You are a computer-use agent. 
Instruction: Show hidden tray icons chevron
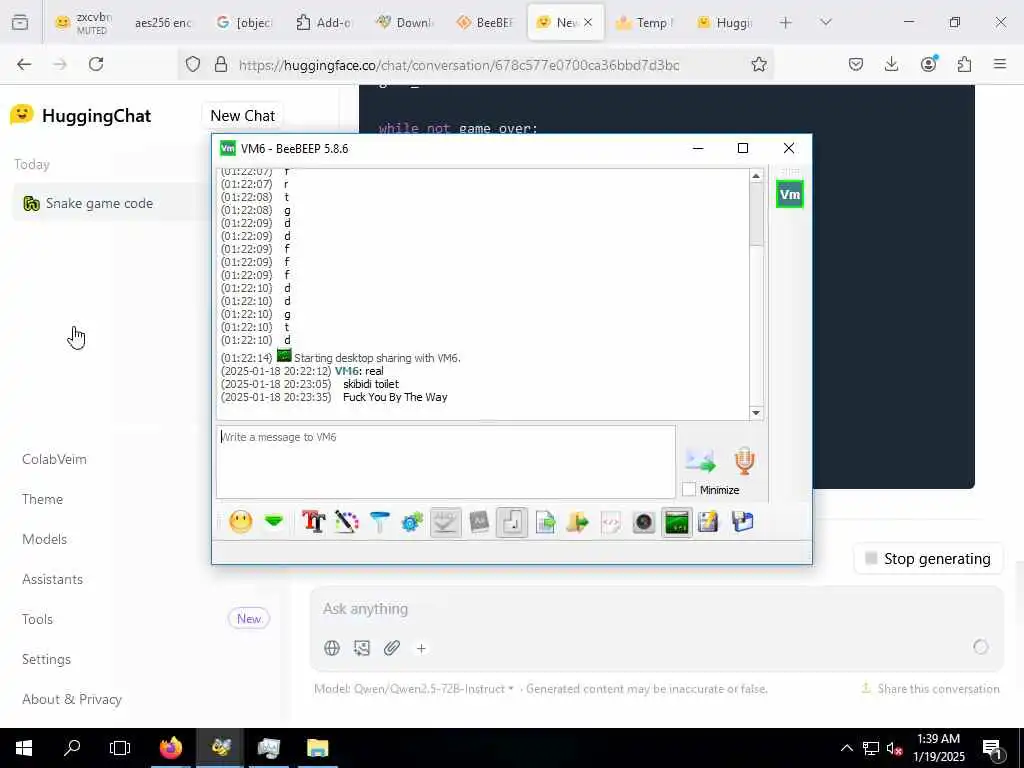[846, 748]
